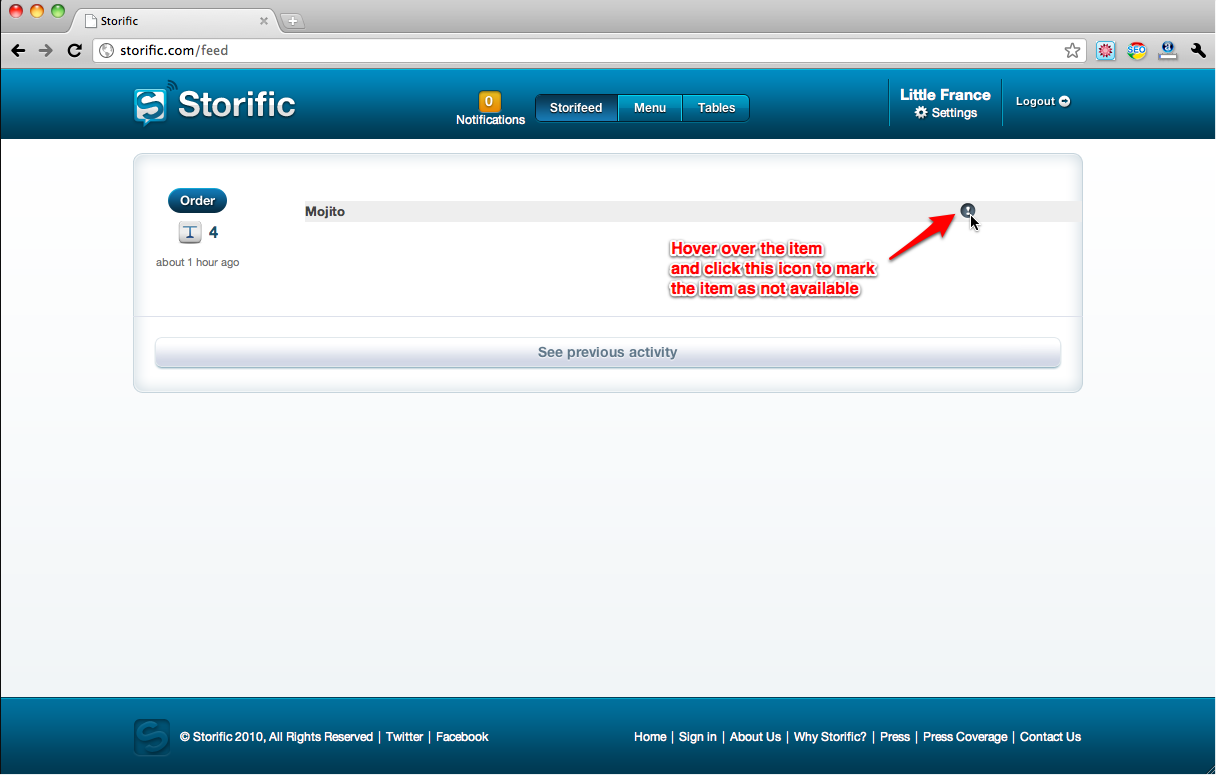Click the table icon next to number 4
The height and width of the screenshot is (775, 1216).
click(x=190, y=233)
